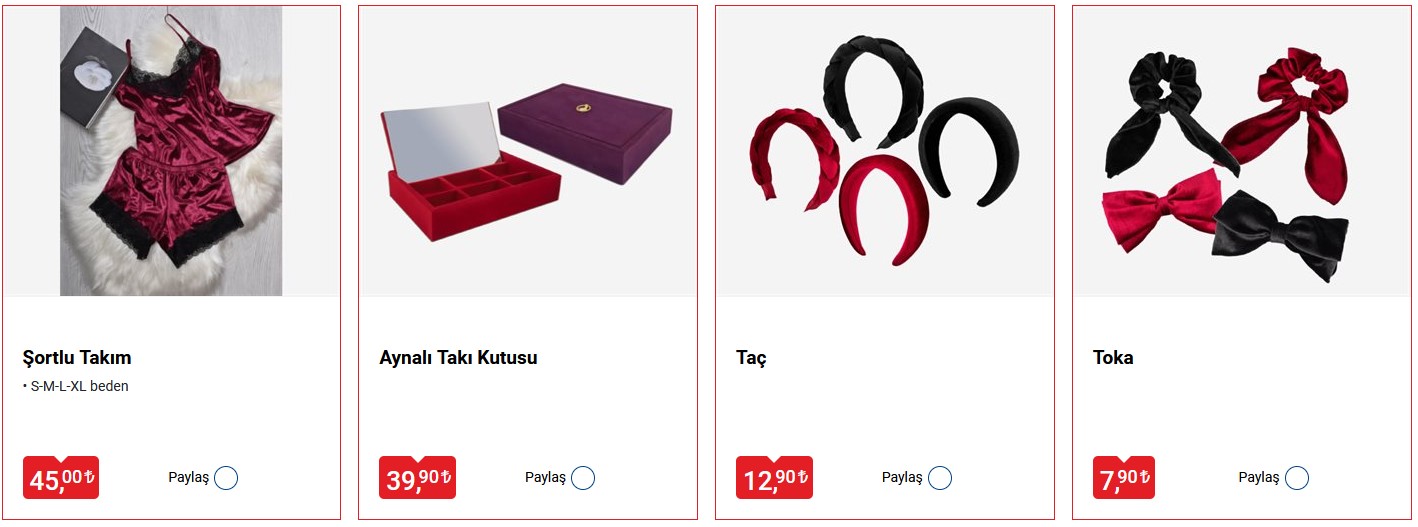Click Paylaş text on the Toka card
Image resolution: width=1418 pixels, height=527 pixels.
(1259, 478)
